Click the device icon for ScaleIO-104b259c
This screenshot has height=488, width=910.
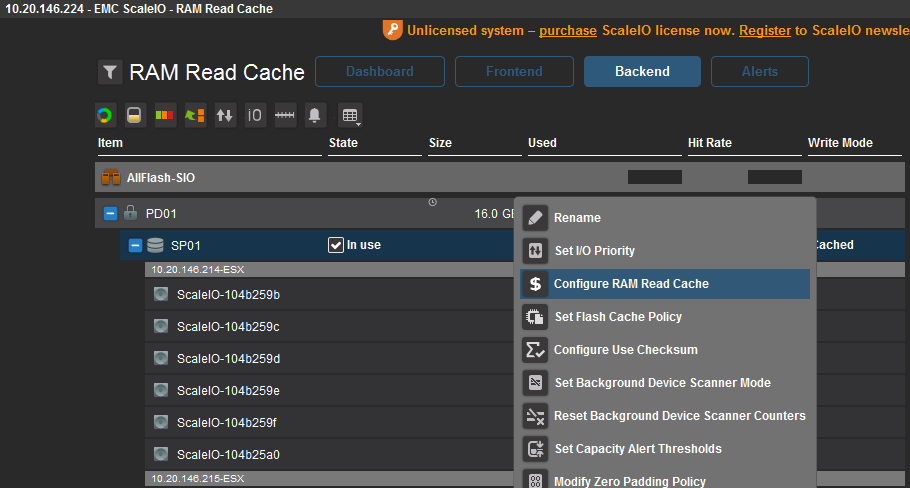161,326
